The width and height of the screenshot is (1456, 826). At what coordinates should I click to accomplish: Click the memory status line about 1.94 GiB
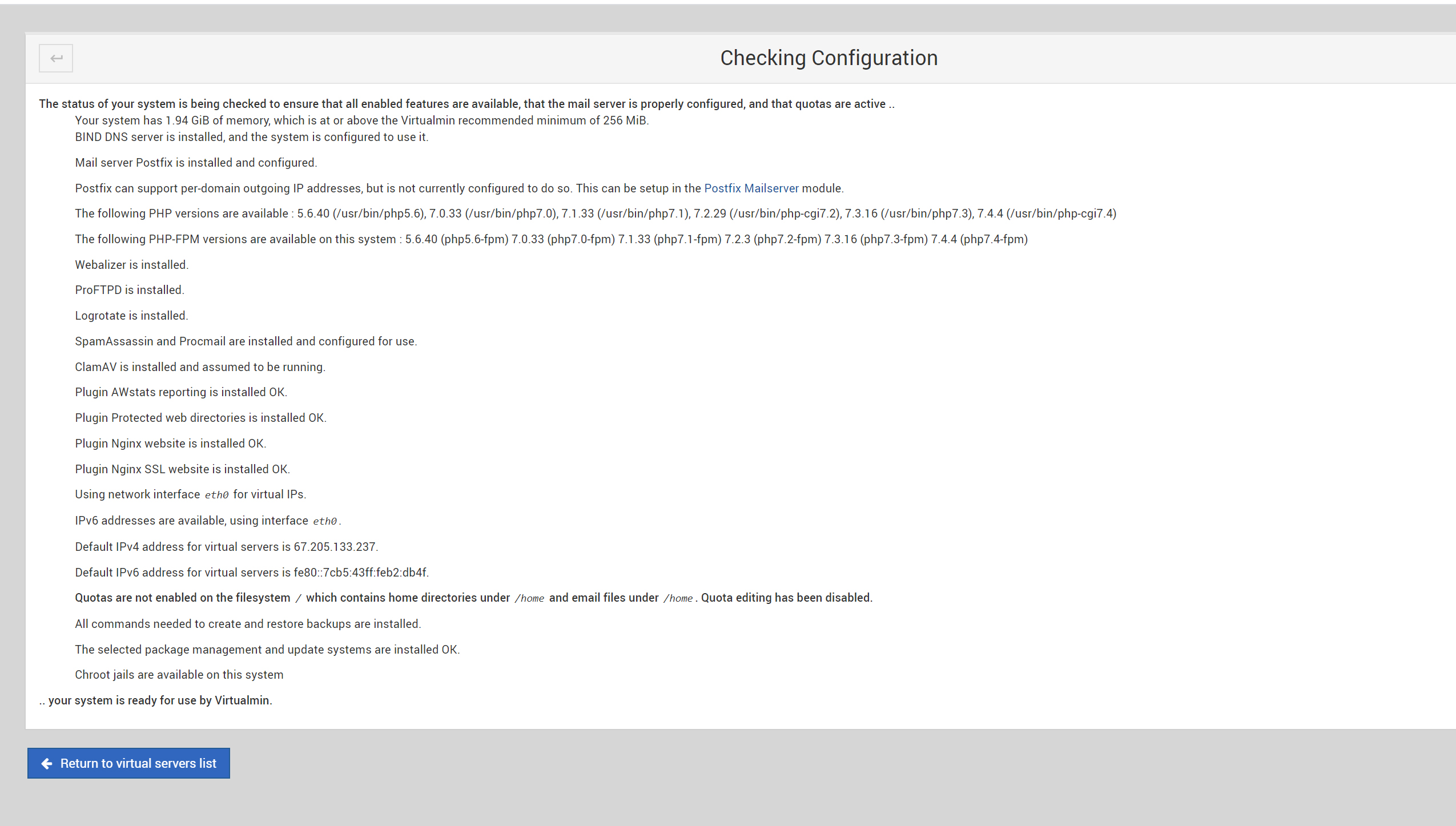pyautogui.click(x=362, y=120)
